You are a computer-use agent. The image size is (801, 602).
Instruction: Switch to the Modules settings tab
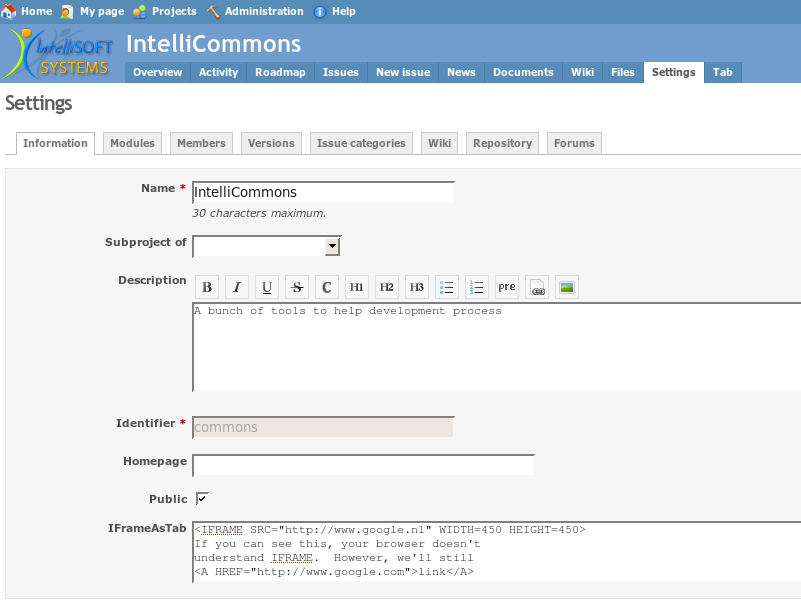coord(132,144)
